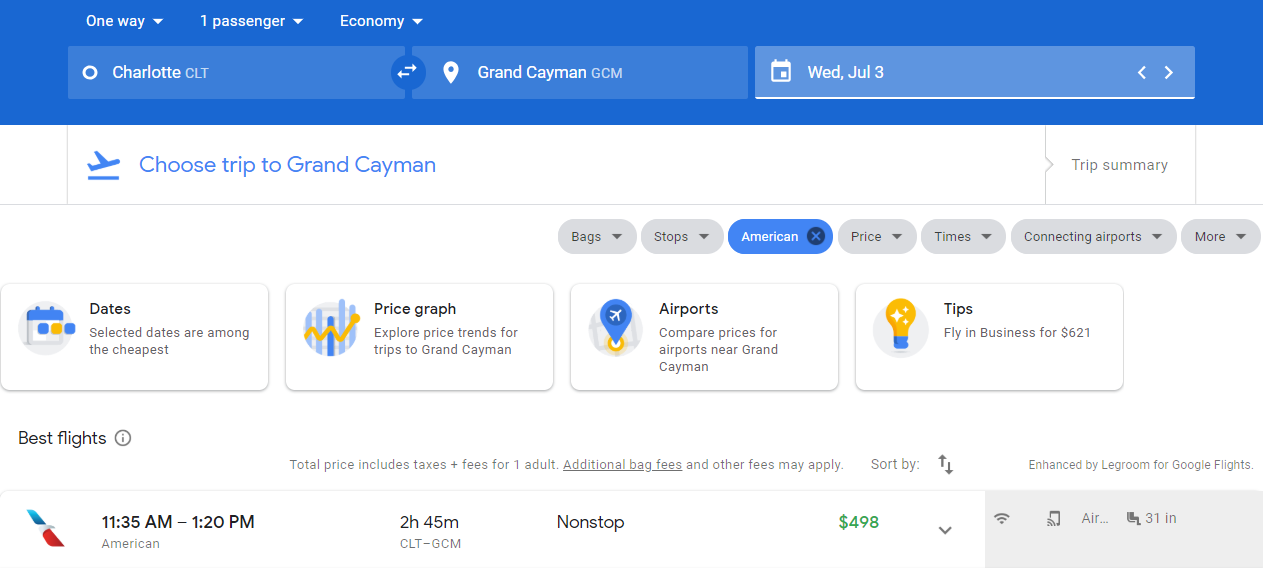This screenshot has width=1263, height=568.
Task: Click the Sort by swap arrows icon
Action: 946,464
